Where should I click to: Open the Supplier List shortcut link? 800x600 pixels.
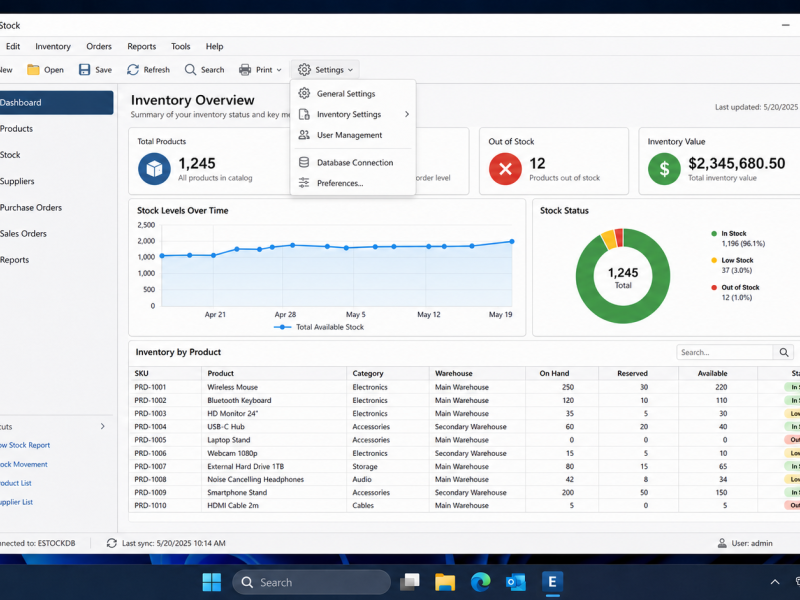[16, 502]
